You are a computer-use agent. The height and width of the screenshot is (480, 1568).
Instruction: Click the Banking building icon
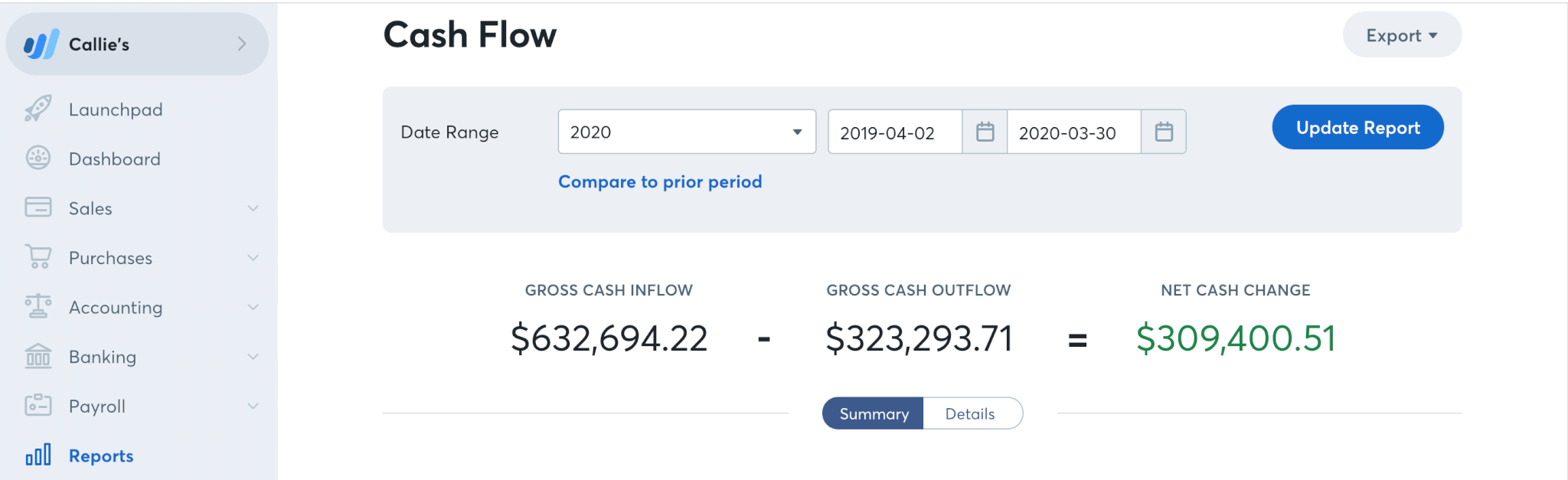pyautogui.click(x=38, y=356)
